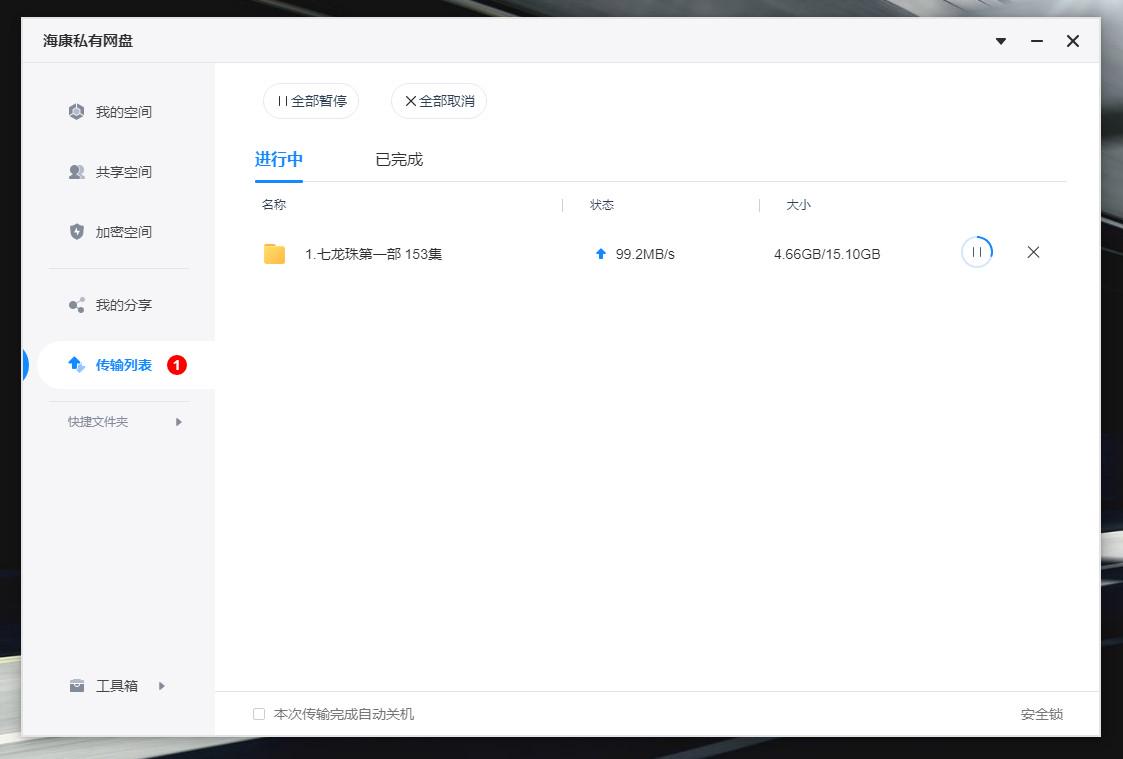Open the title bar dropdown arrow

tap(1000, 41)
